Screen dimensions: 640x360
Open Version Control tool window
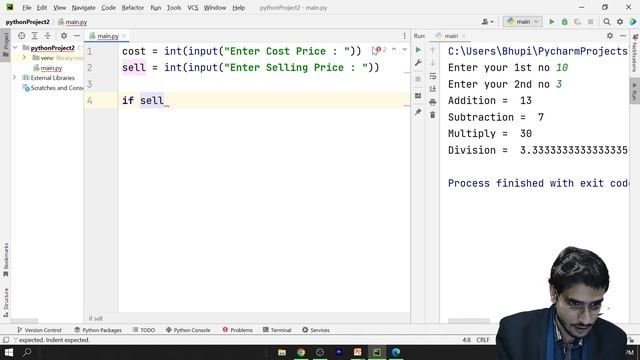click(39, 330)
